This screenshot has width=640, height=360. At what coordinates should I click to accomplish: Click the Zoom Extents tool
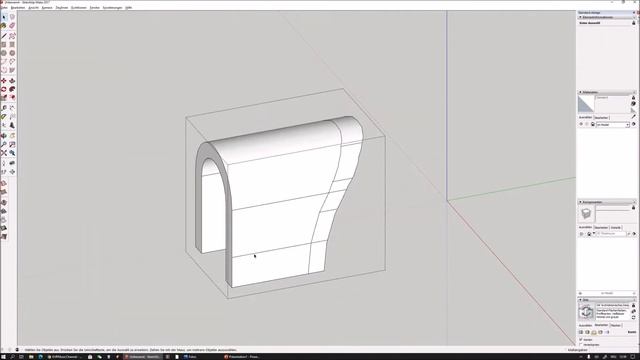pyautogui.click(x=4, y=153)
